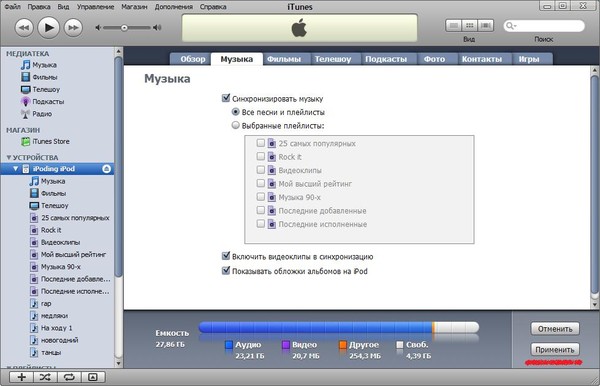The width and height of the screenshot is (600, 386).
Task: Click the Отменить button
Action: tap(555, 329)
